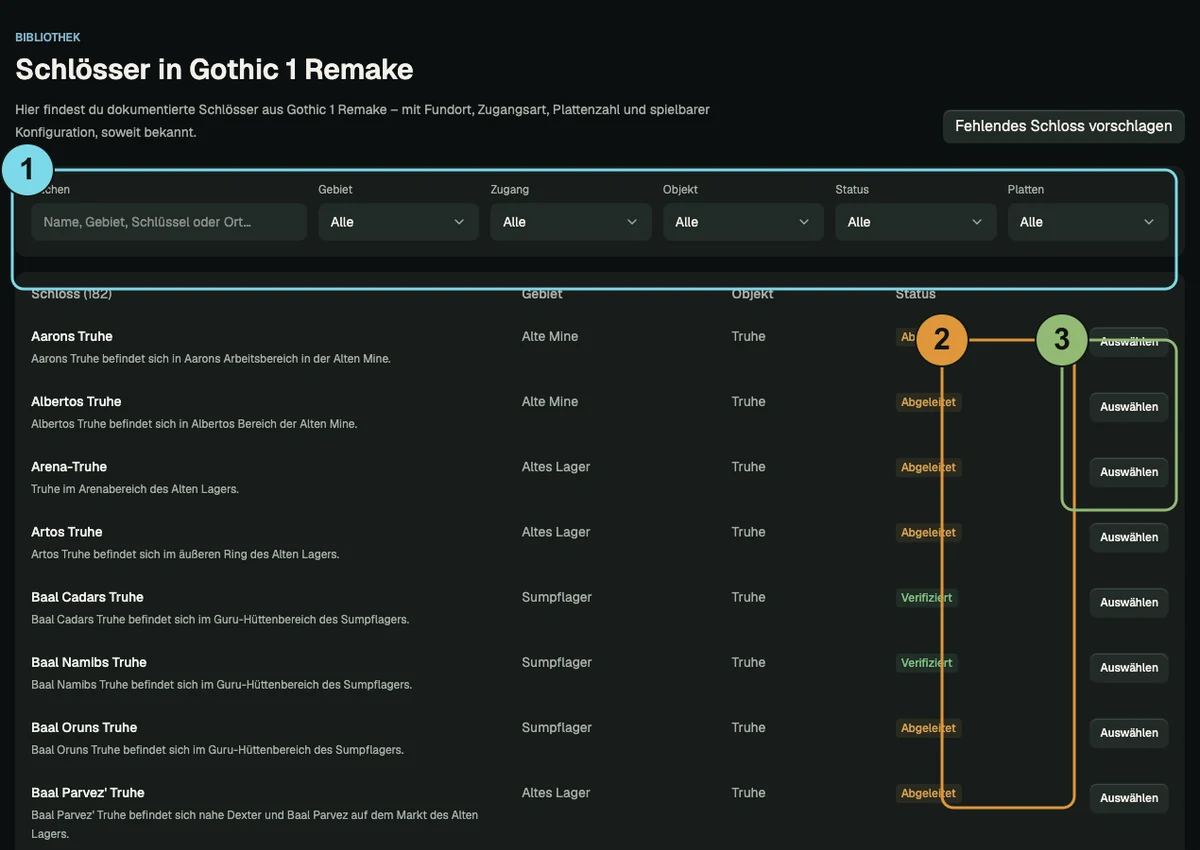The height and width of the screenshot is (850, 1200).
Task: Select Baal Namibs Truhe with its Auswählen button
Action: click(1129, 667)
